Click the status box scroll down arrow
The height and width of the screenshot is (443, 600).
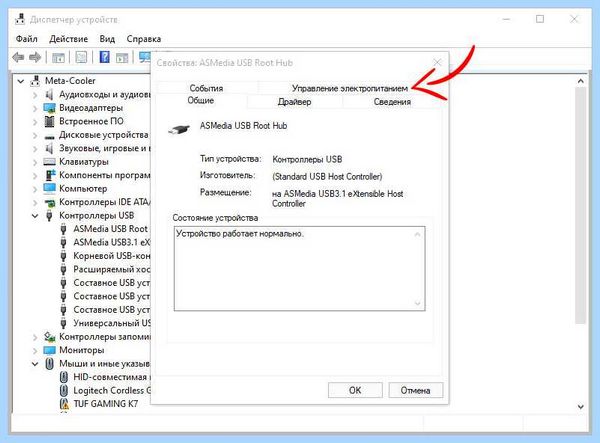(417, 303)
